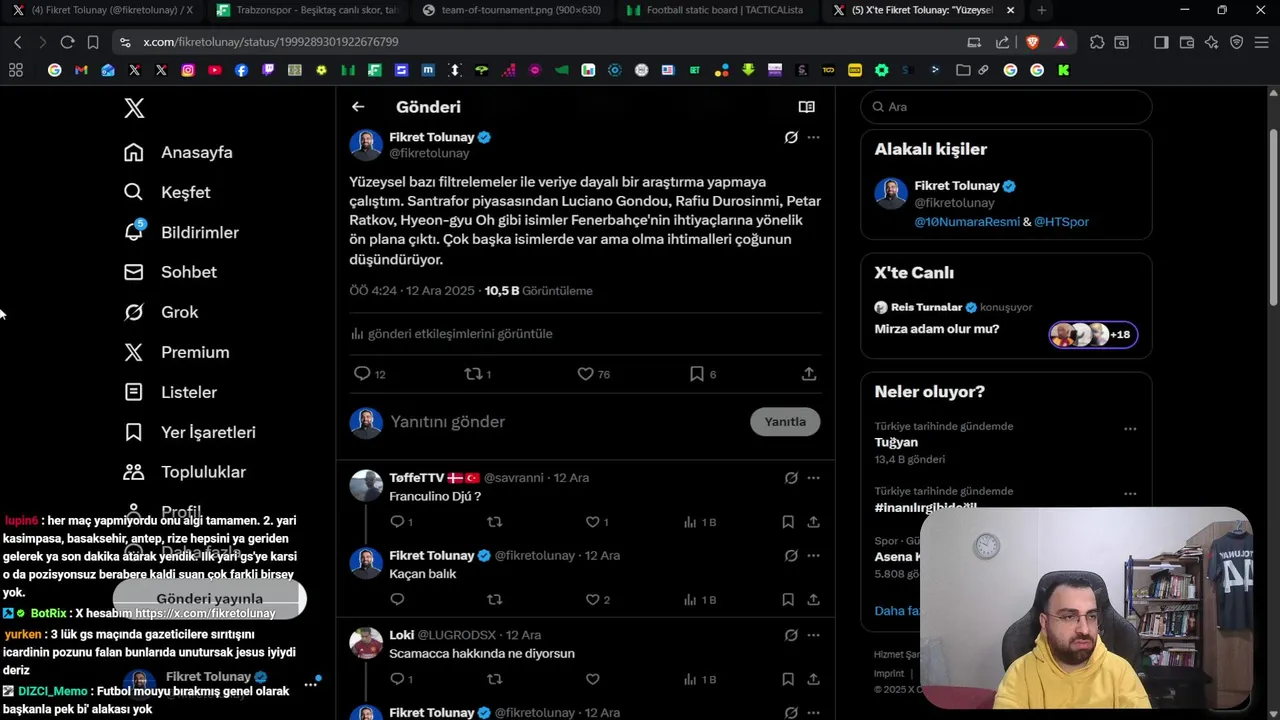Open Premium page

[x=176, y=352]
